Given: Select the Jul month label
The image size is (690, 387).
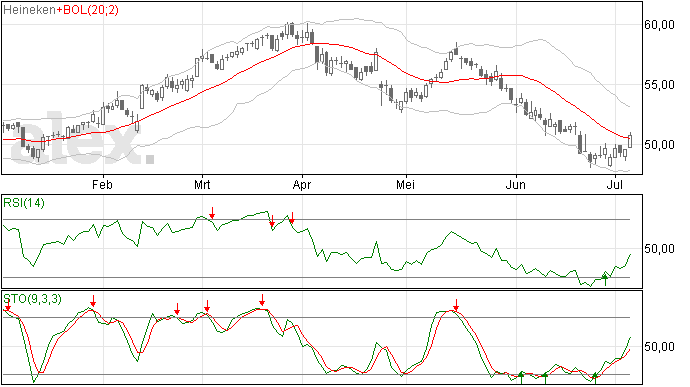Looking at the screenshot, I should tap(614, 185).
